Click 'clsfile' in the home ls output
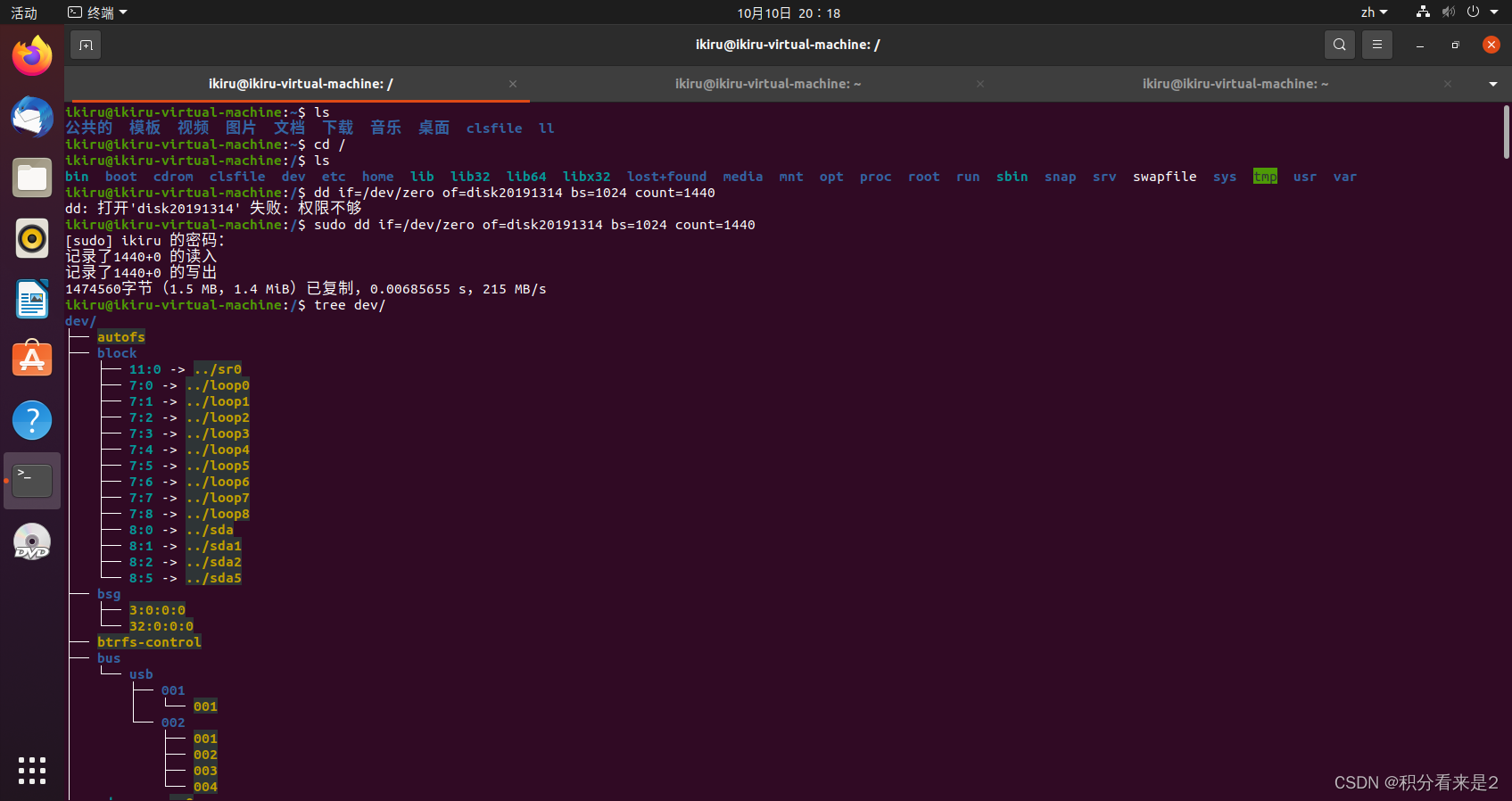 click(x=494, y=128)
